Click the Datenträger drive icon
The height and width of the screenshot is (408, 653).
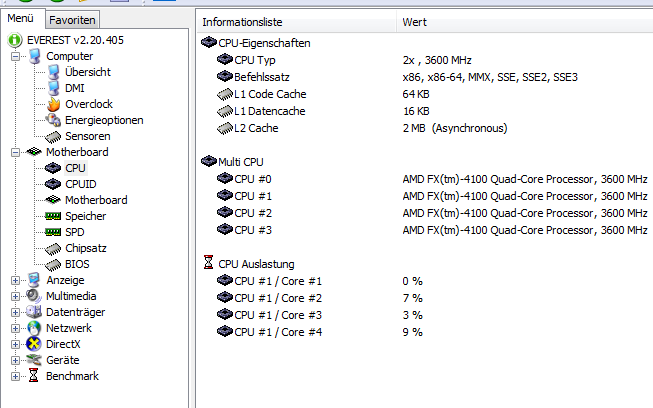pyautogui.click(x=34, y=312)
